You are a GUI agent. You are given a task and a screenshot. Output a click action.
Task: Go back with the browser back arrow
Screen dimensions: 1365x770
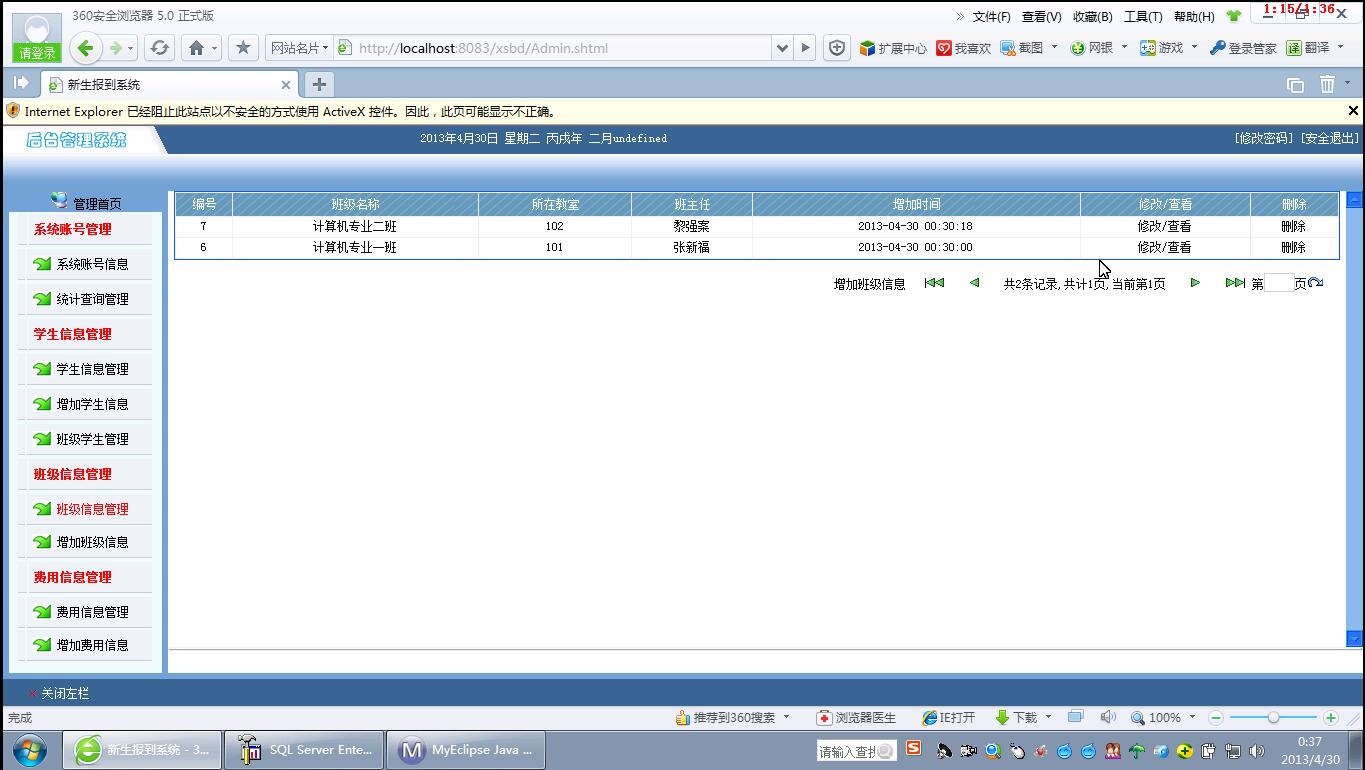click(86, 48)
